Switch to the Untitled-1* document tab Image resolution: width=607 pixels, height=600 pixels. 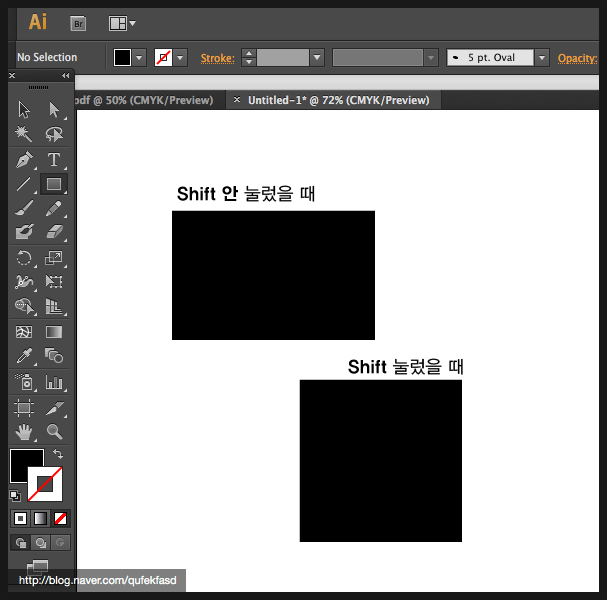339,100
